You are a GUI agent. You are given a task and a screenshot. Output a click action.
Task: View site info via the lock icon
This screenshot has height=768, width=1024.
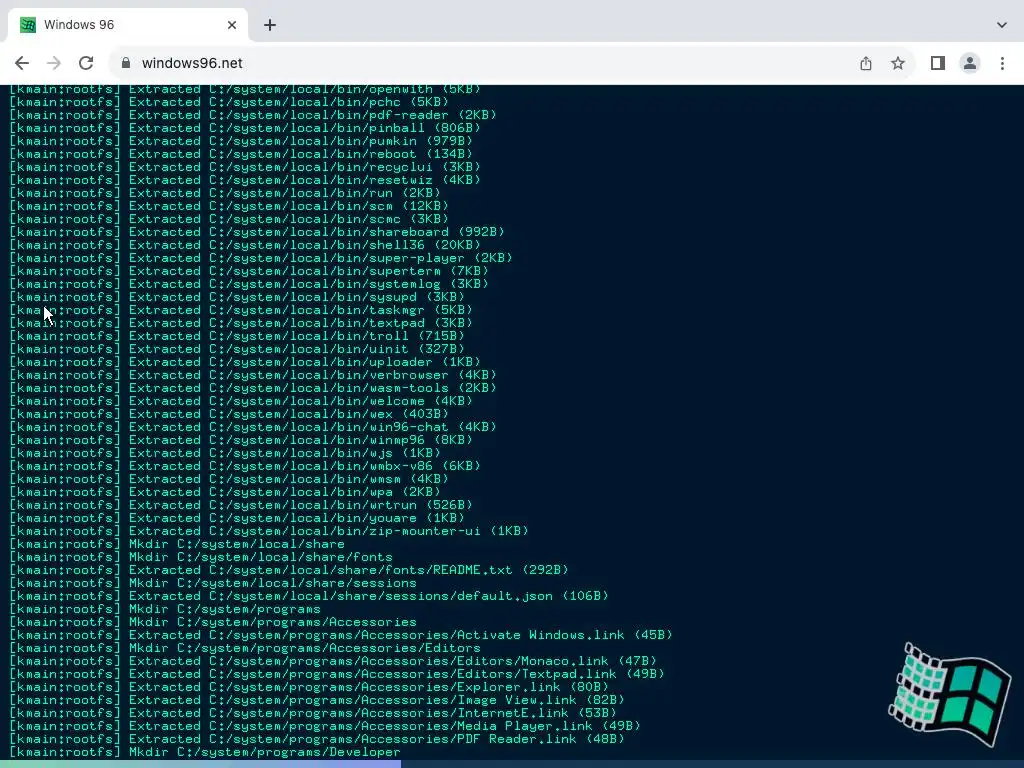pos(126,63)
